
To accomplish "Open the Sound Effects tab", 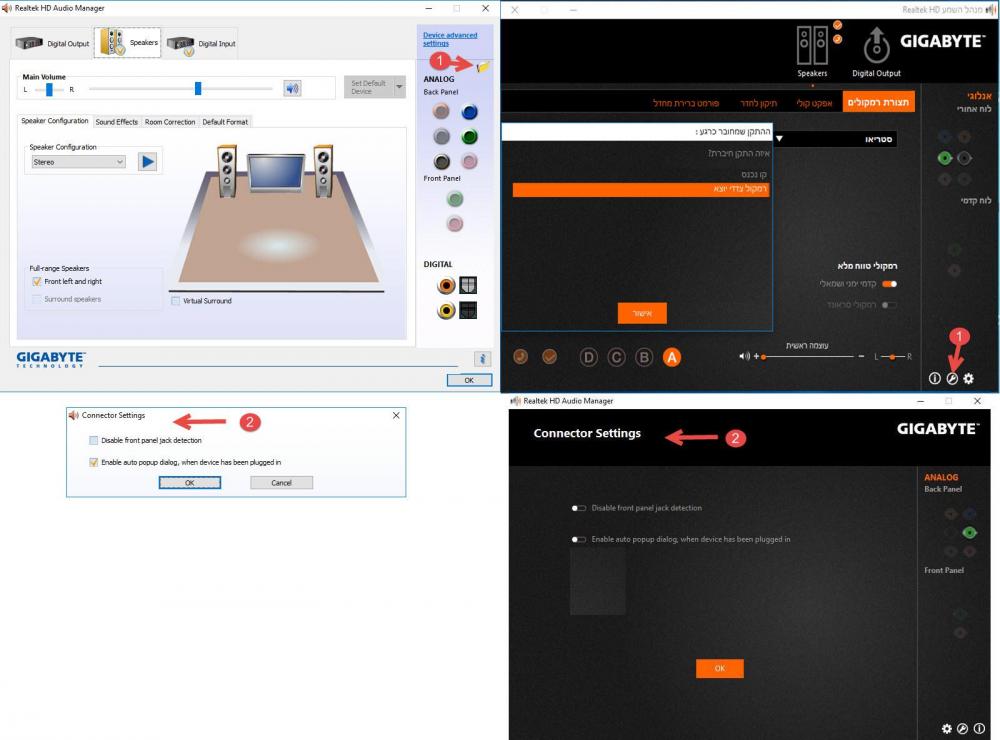I will [117, 122].
